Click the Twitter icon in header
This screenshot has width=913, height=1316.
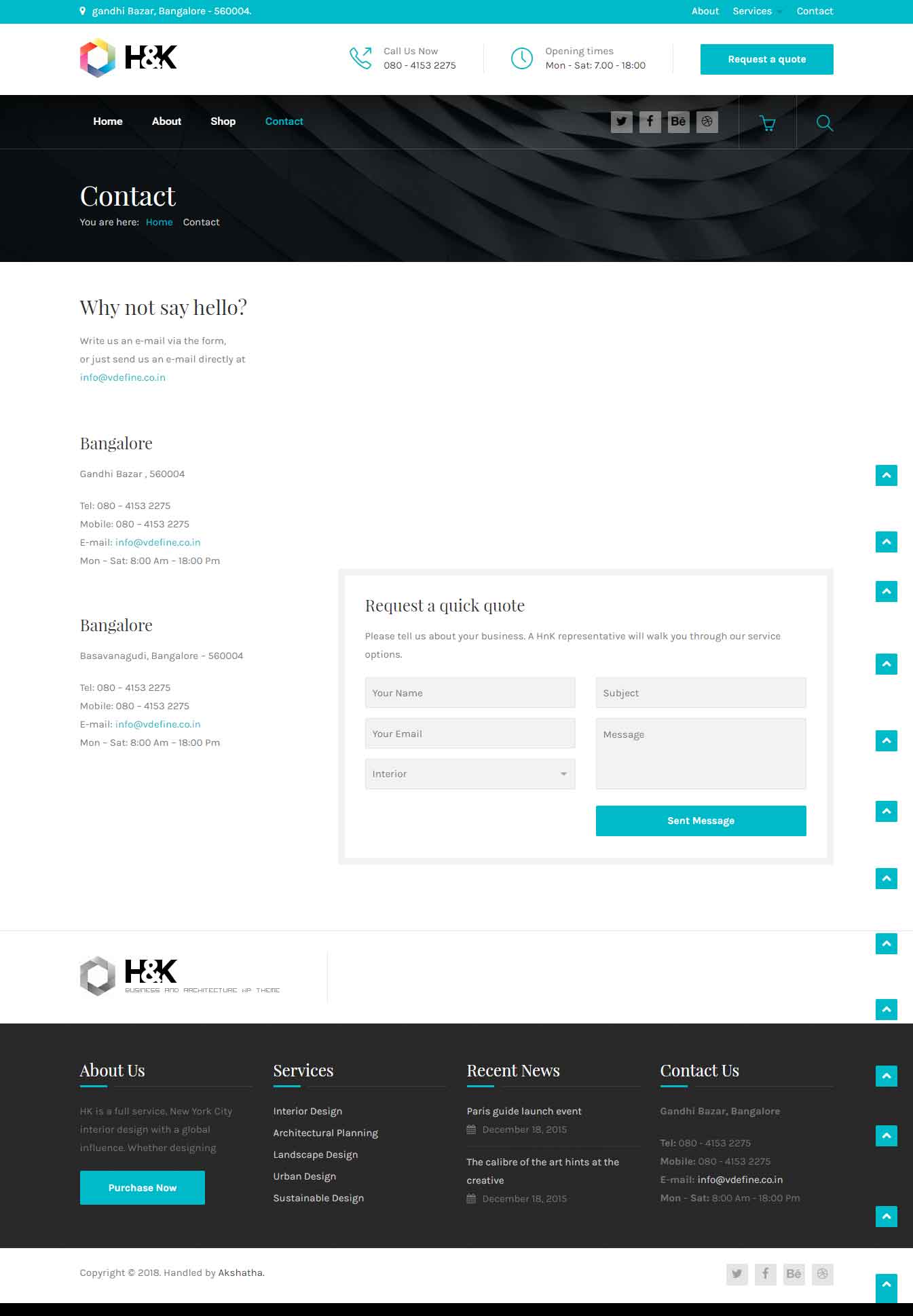(x=621, y=122)
